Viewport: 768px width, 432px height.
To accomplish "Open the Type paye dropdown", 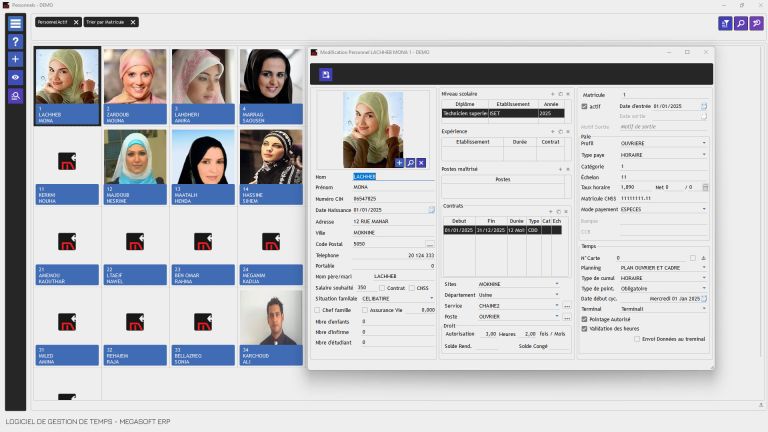I will [704, 155].
